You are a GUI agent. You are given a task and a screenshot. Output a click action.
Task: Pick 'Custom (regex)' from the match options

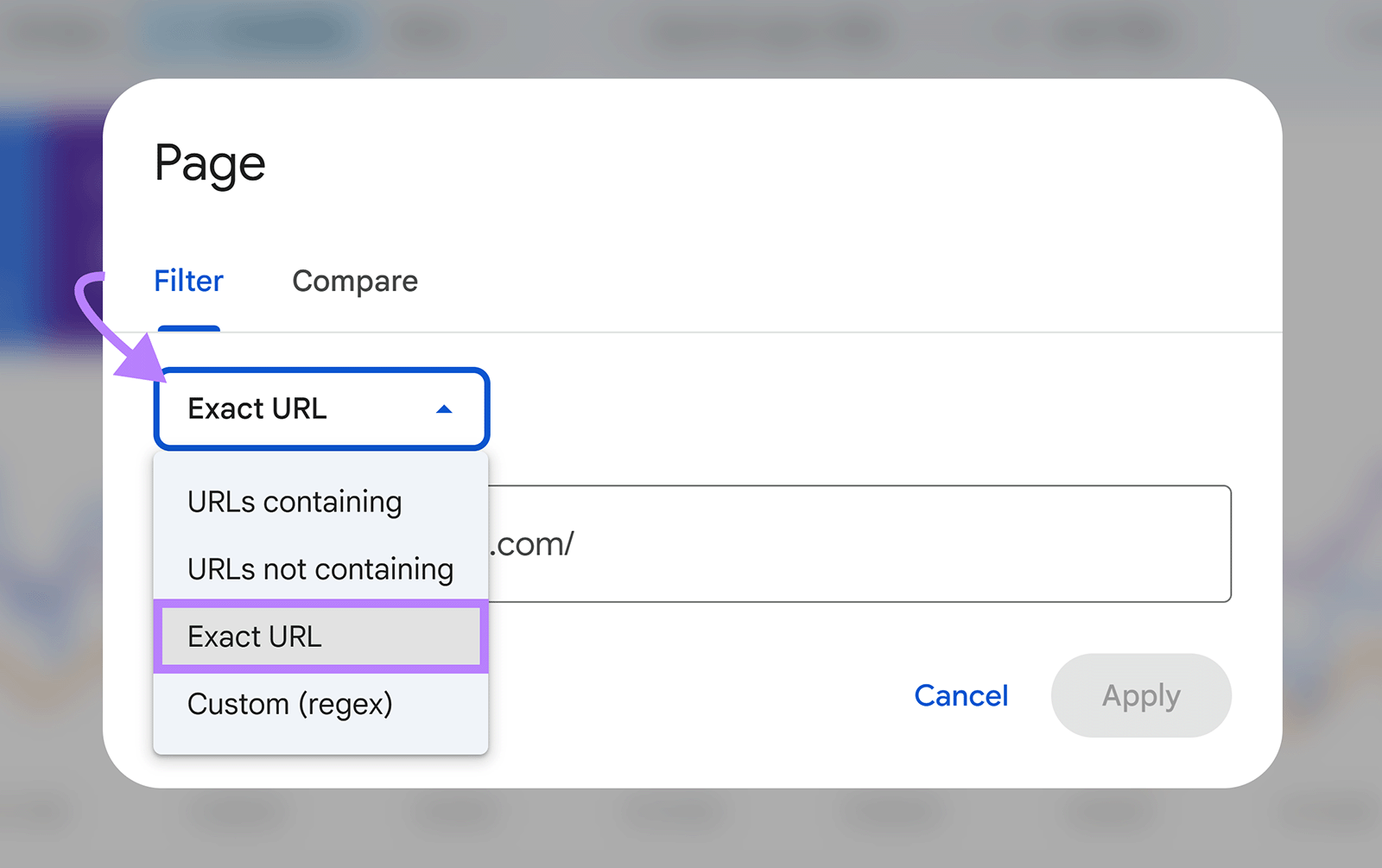290,703
